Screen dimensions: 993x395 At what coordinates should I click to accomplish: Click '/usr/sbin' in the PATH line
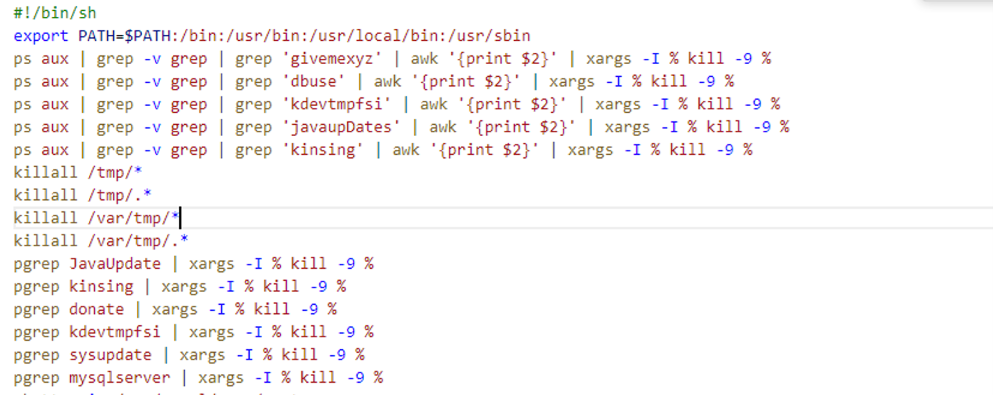489,35
